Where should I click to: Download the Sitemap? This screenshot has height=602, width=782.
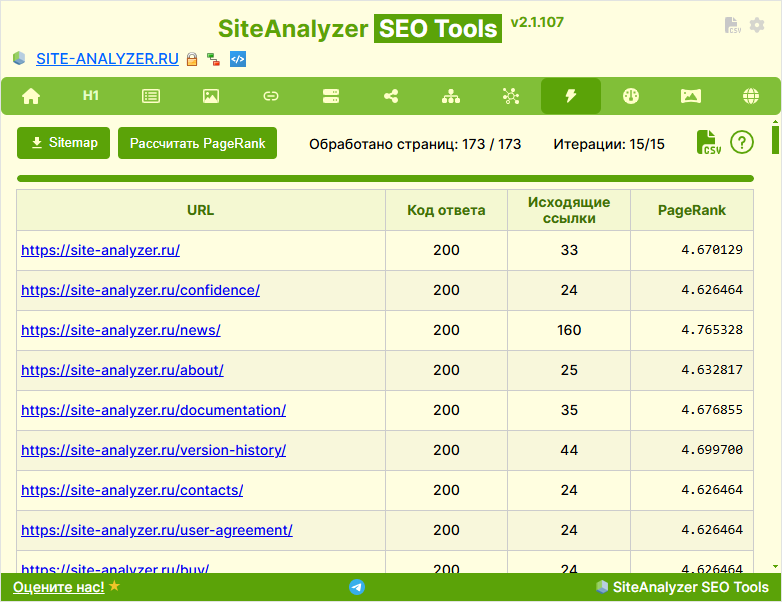point(63,143)
